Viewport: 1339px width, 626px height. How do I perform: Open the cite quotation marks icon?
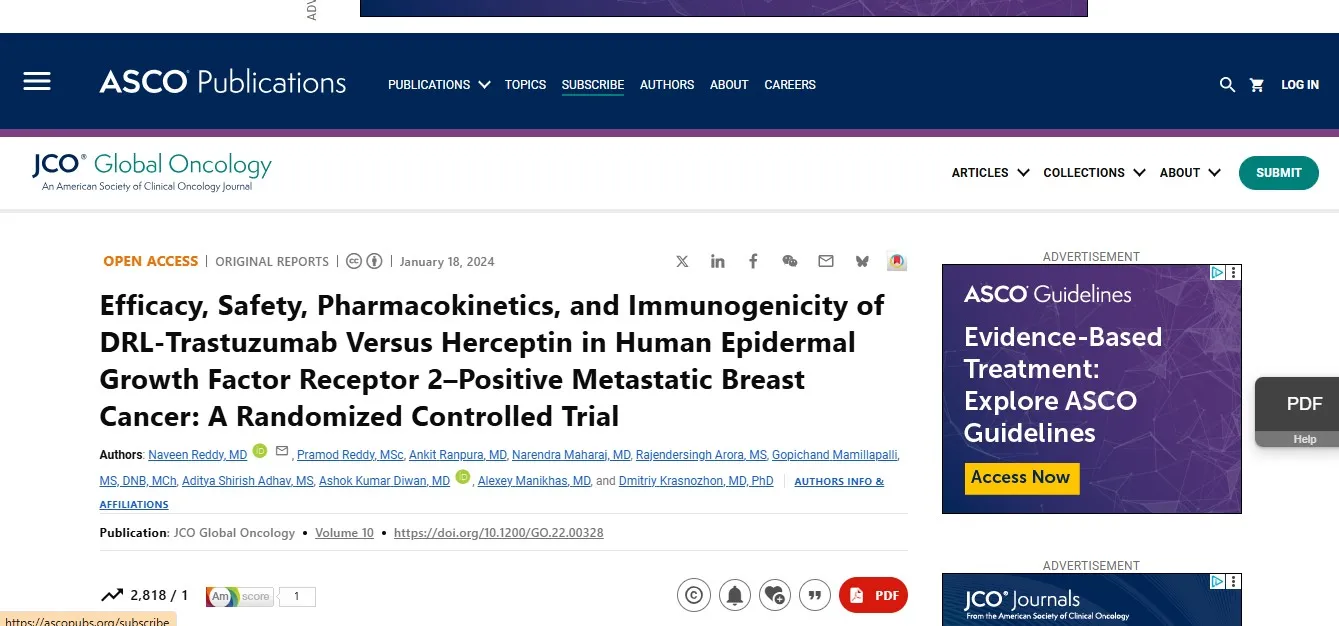(x=814, y=595)
